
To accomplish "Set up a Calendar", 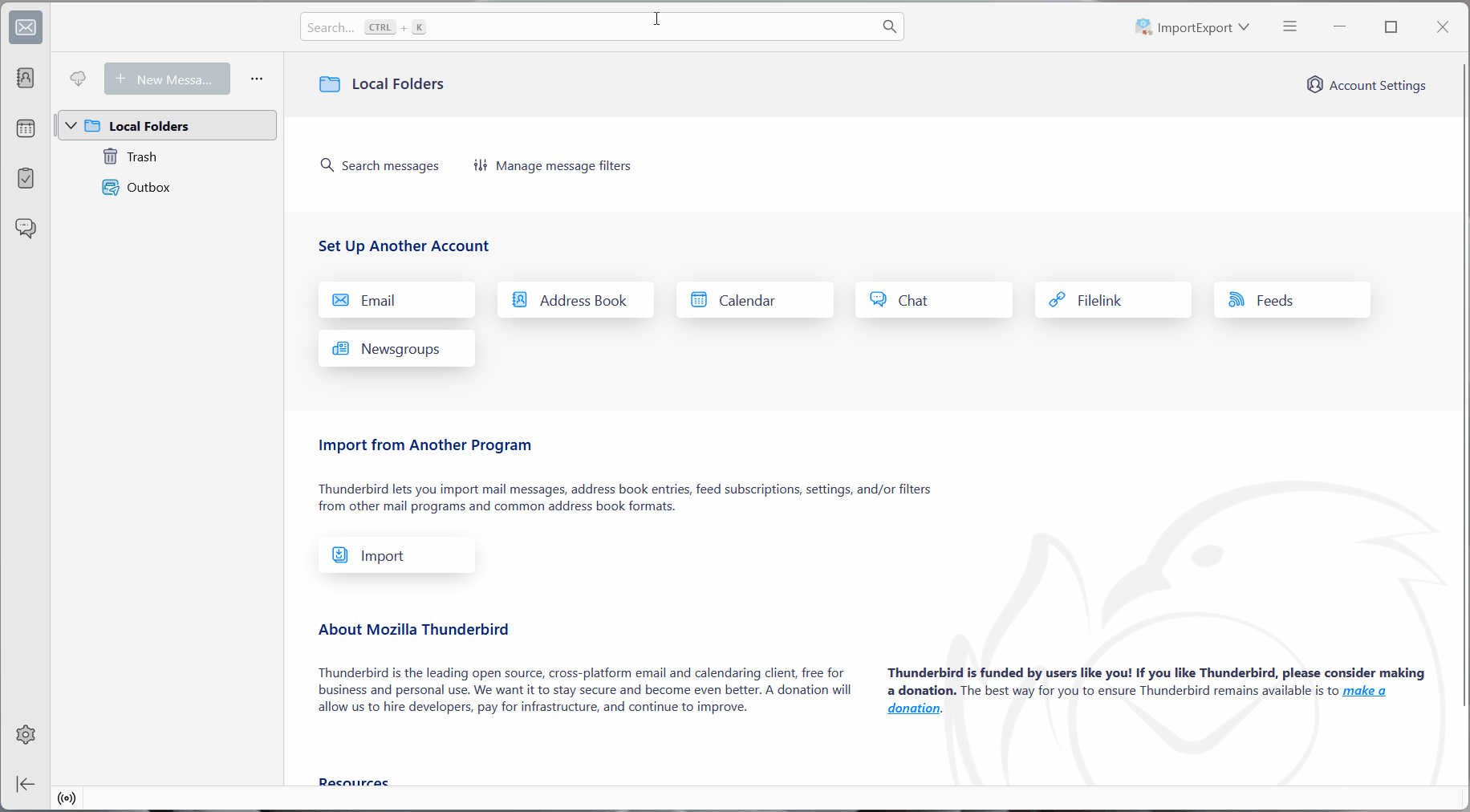I will pos(754,300).
